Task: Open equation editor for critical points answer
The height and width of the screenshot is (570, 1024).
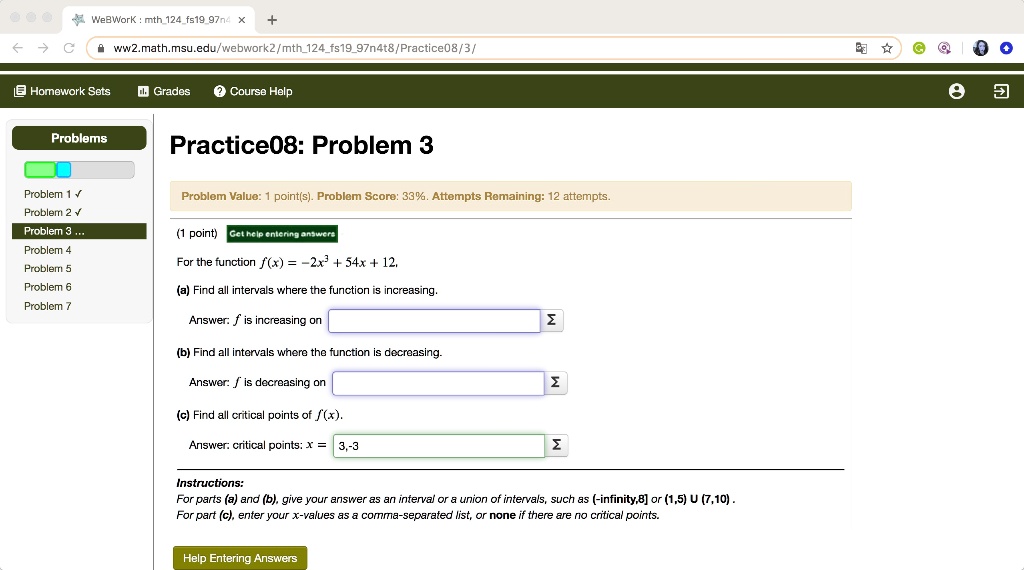Action: point(556,445)
